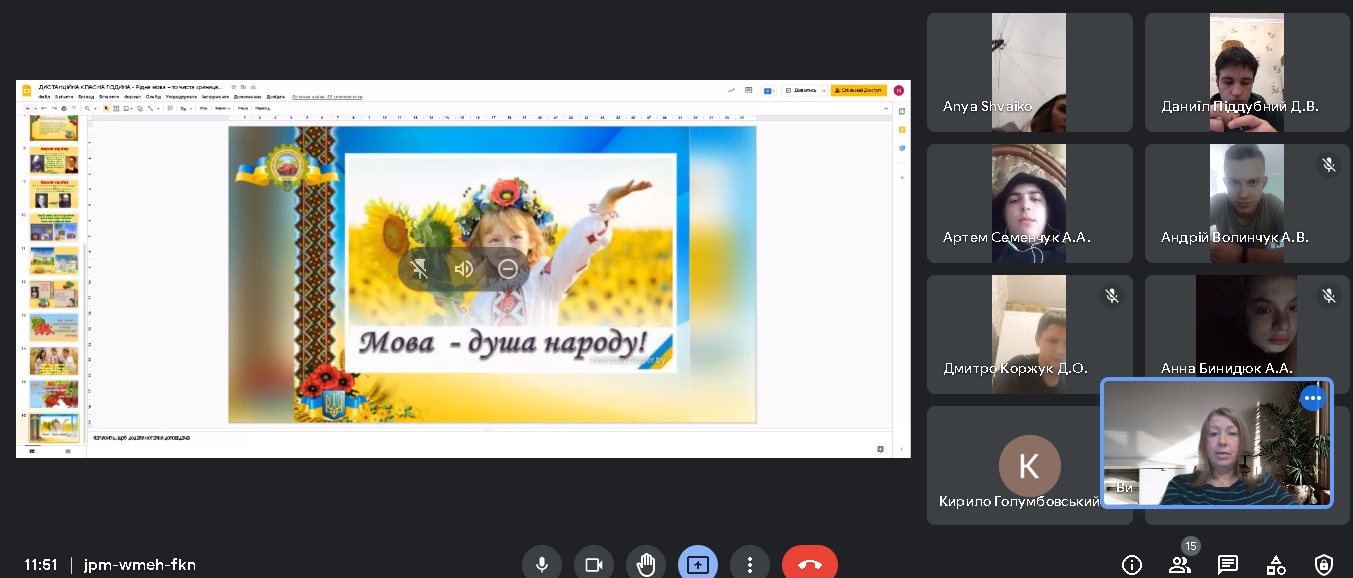
Task: Open the chat panel
Action: coord(1228,565)
